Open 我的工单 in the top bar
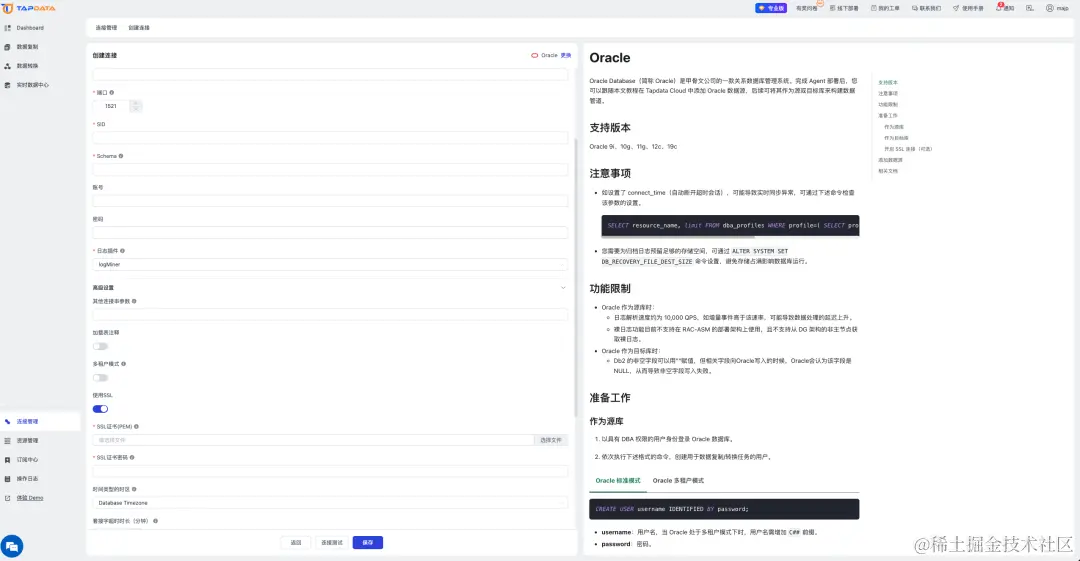Viewport: 1080px width, 561px height. [885, 8]
